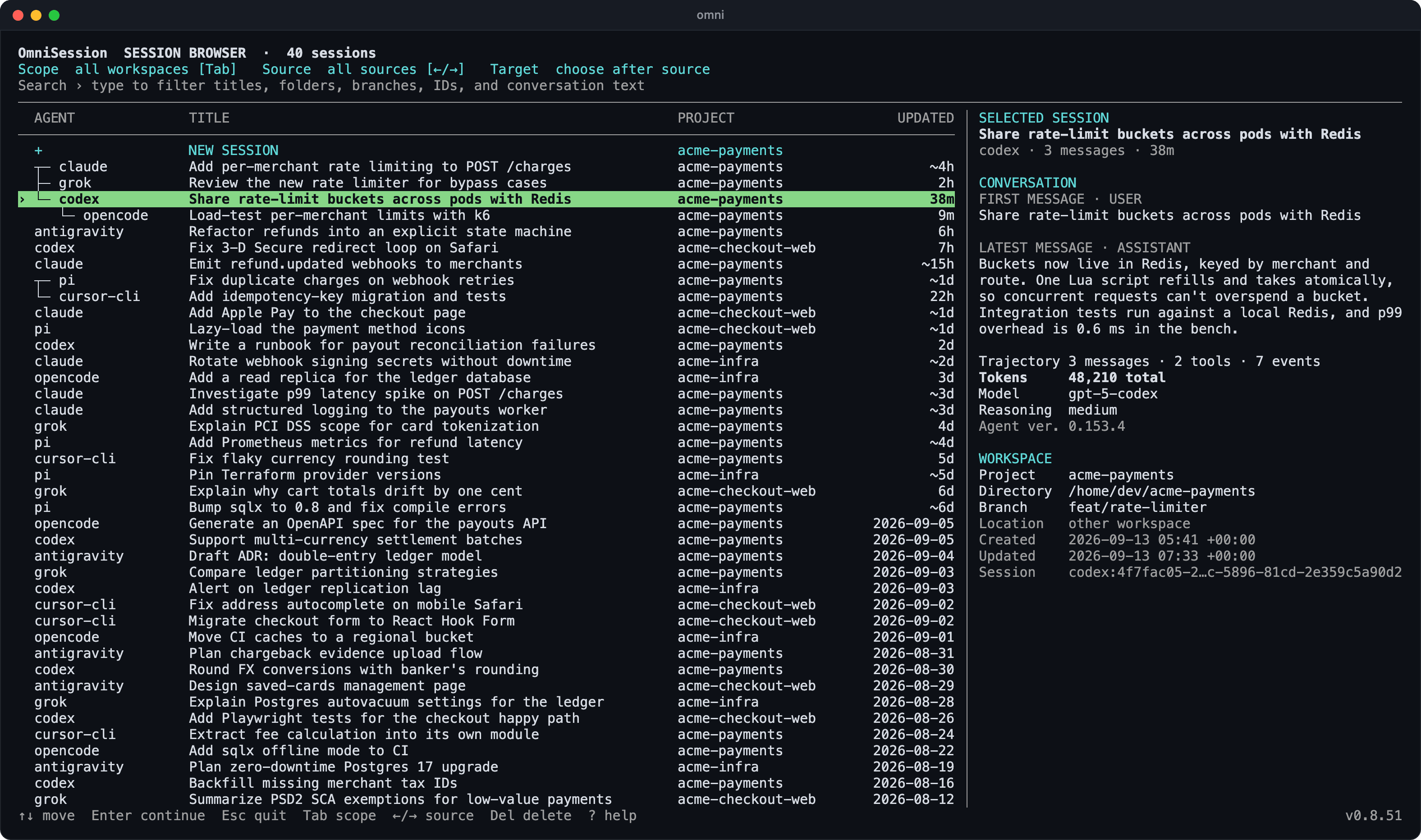The width and height of the screenshot is (1421, 840).
Task: Open NEW SESSION row
Action: [x=486, y=151]
